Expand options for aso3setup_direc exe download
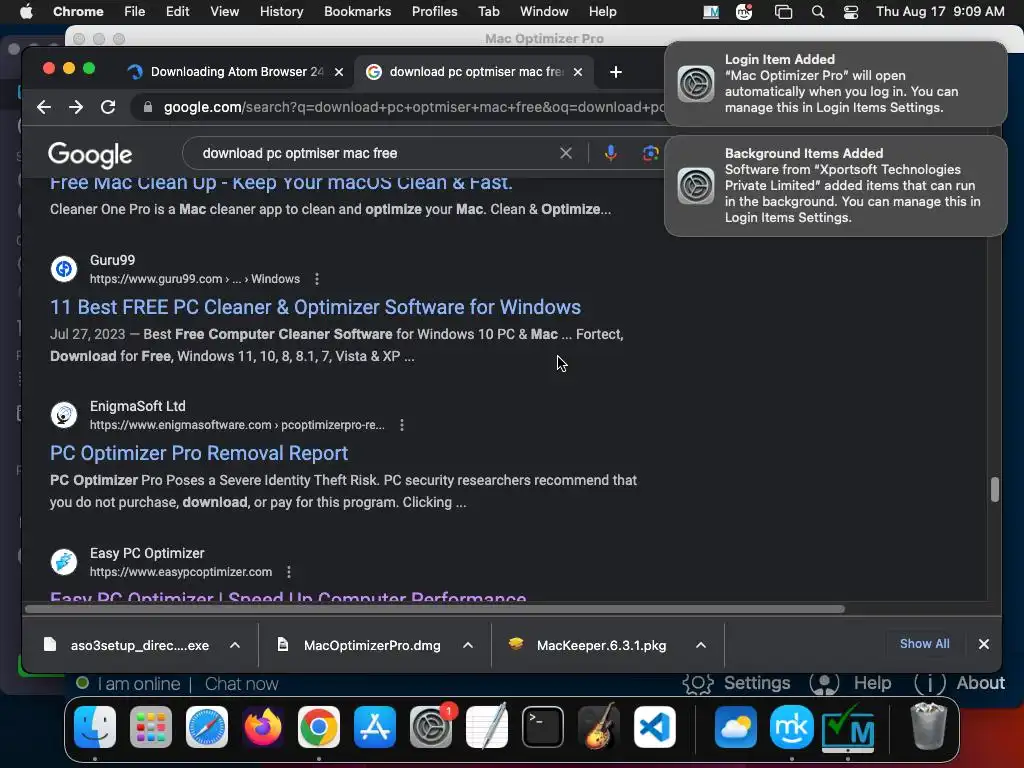Viewport: 1024px width, 768px height. [234, 645]
